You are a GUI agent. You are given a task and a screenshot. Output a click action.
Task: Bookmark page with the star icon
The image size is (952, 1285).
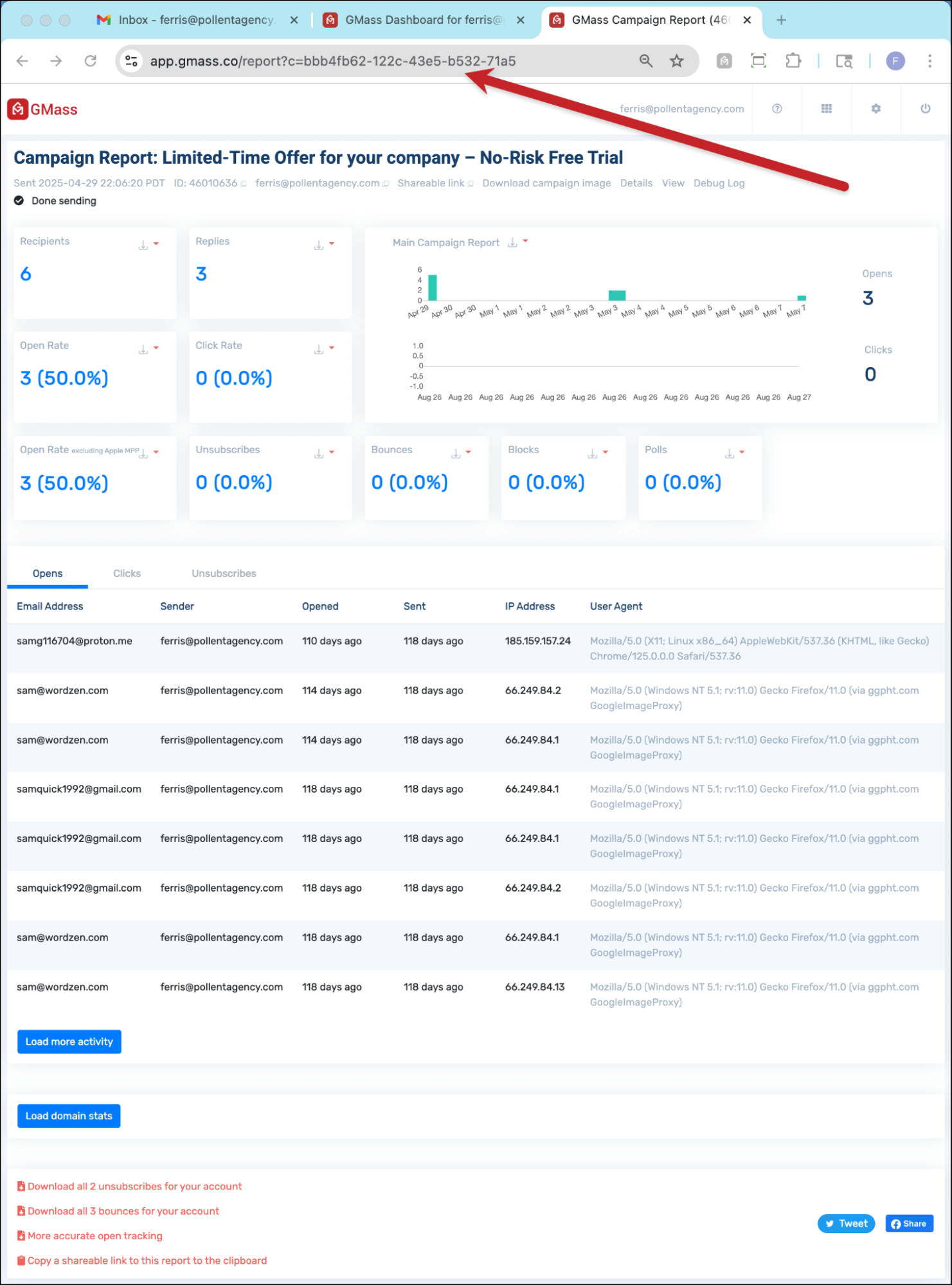click(676, 61)
